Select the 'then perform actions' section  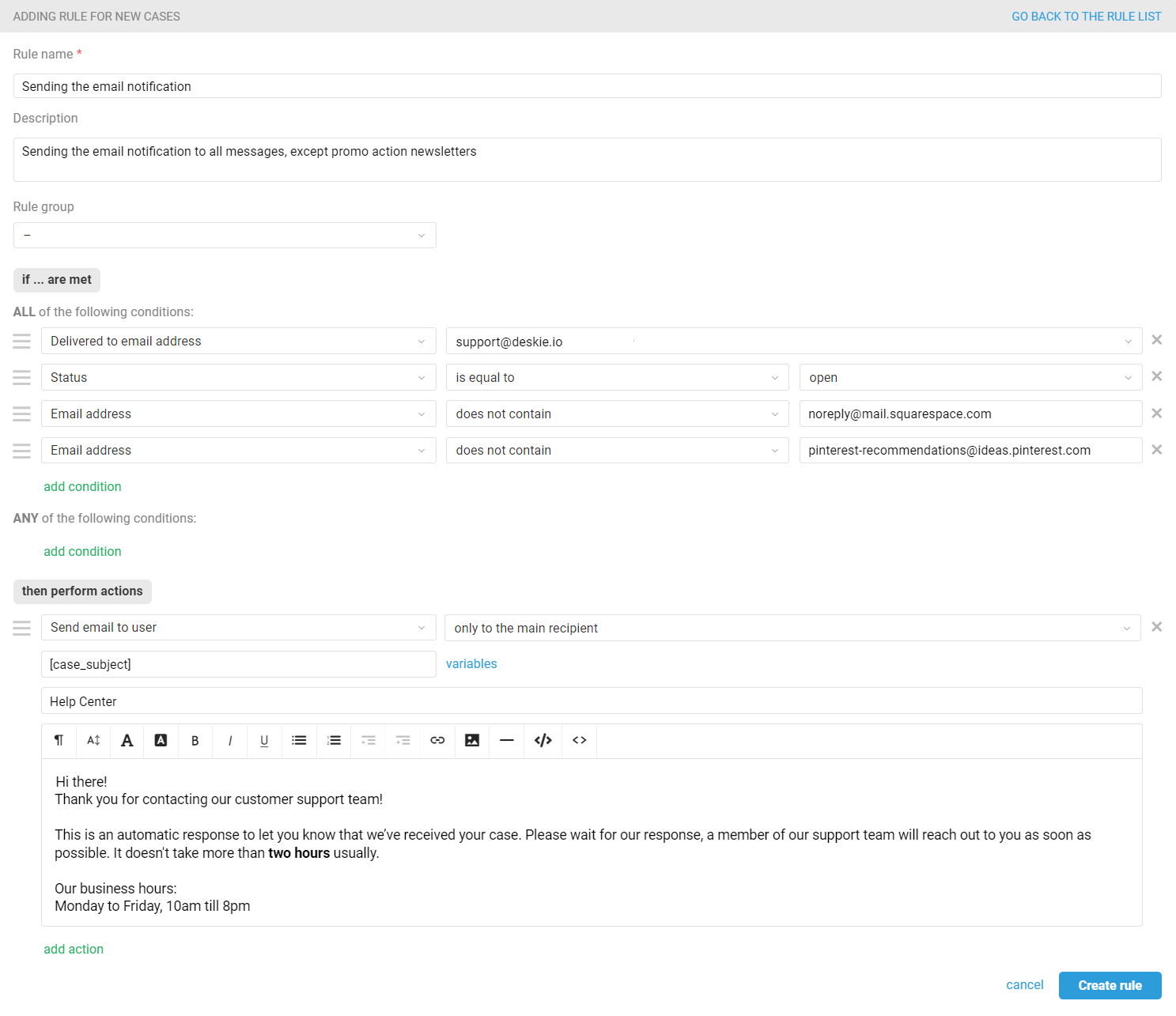[82, 591]
